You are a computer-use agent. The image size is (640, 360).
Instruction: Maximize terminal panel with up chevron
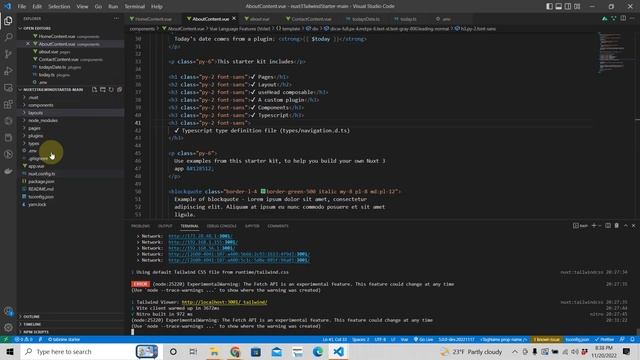626,225
